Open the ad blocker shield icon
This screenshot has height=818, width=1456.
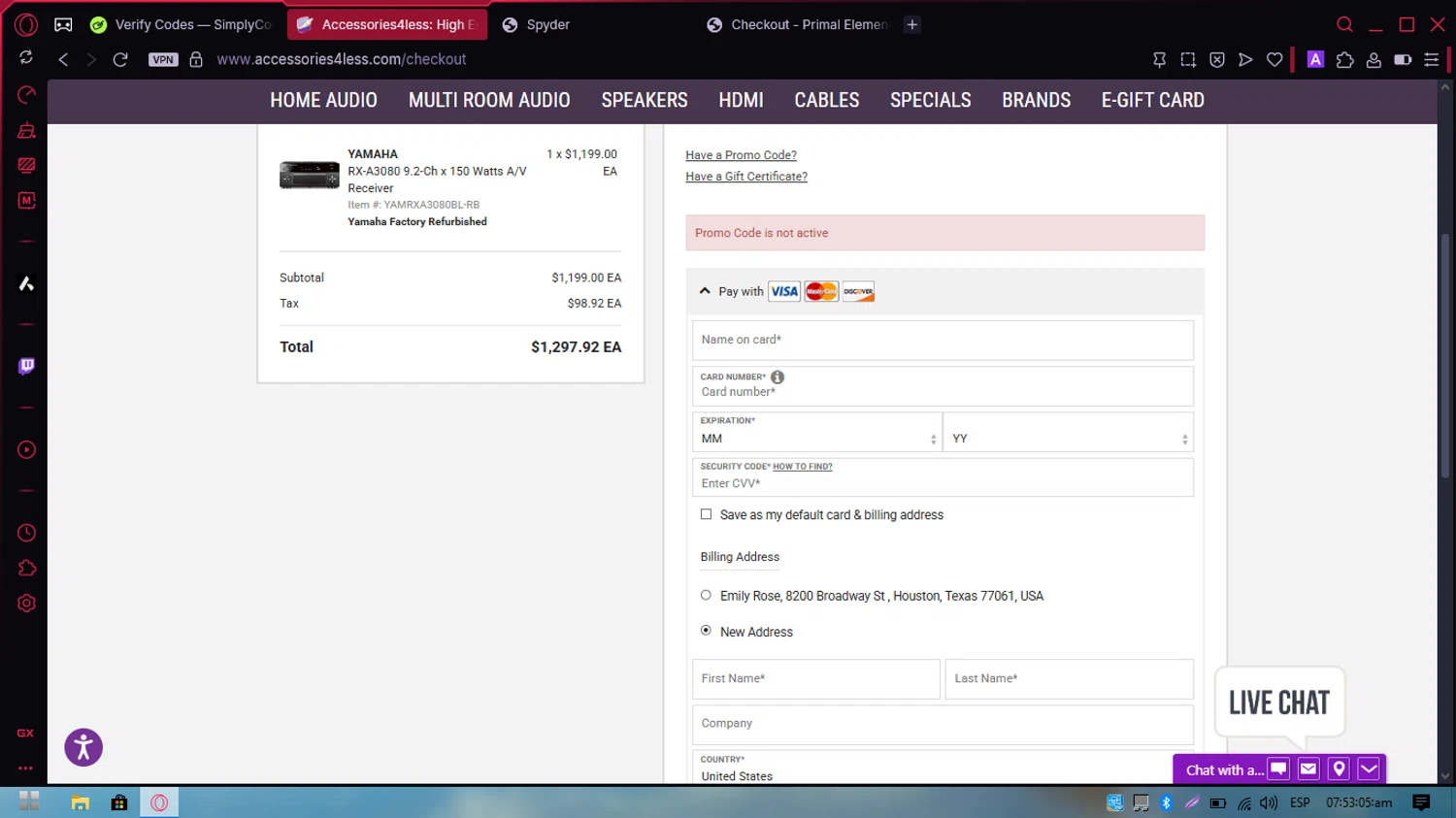point(1217,59)
